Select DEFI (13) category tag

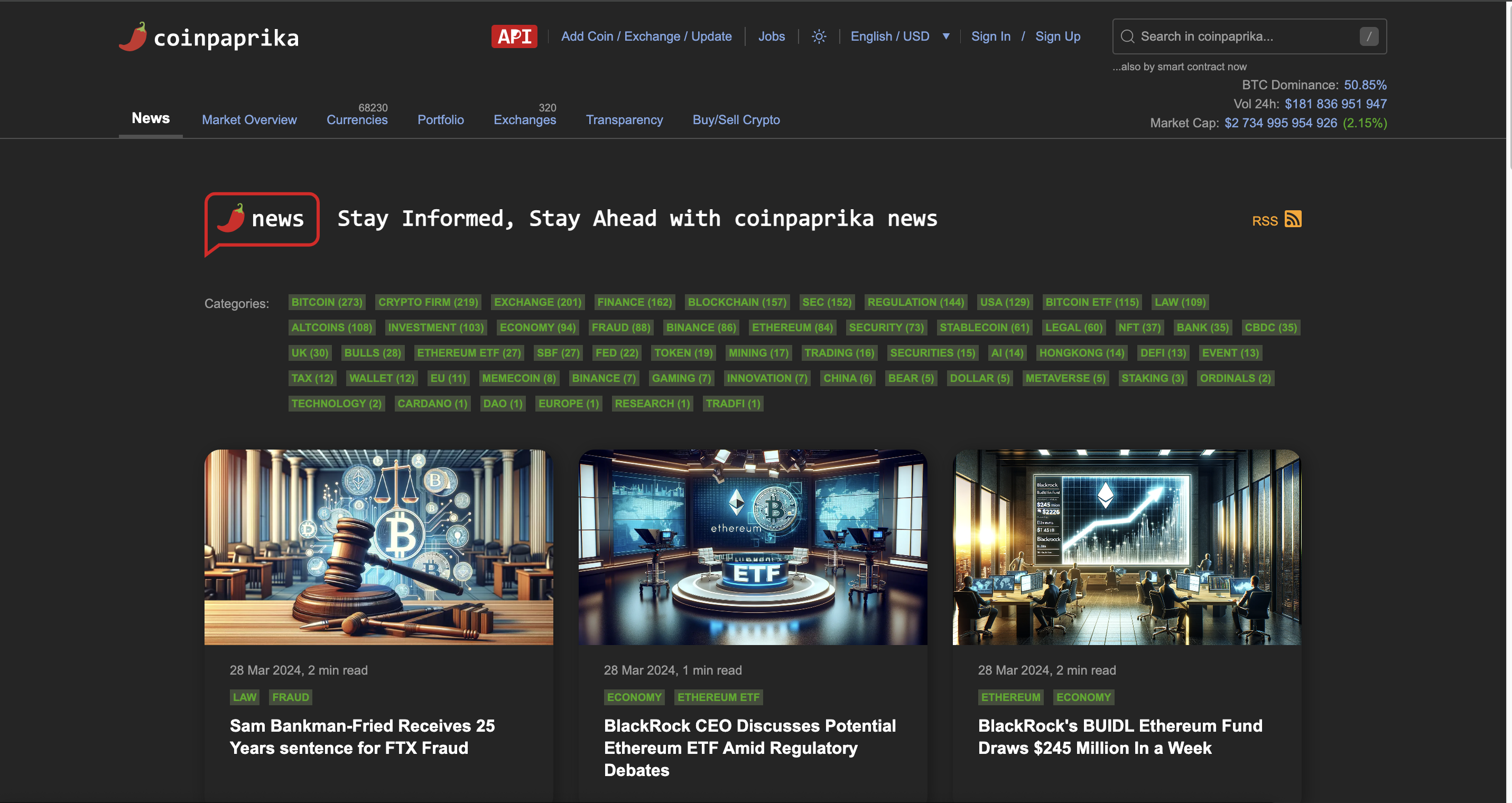pos(1163,352)
